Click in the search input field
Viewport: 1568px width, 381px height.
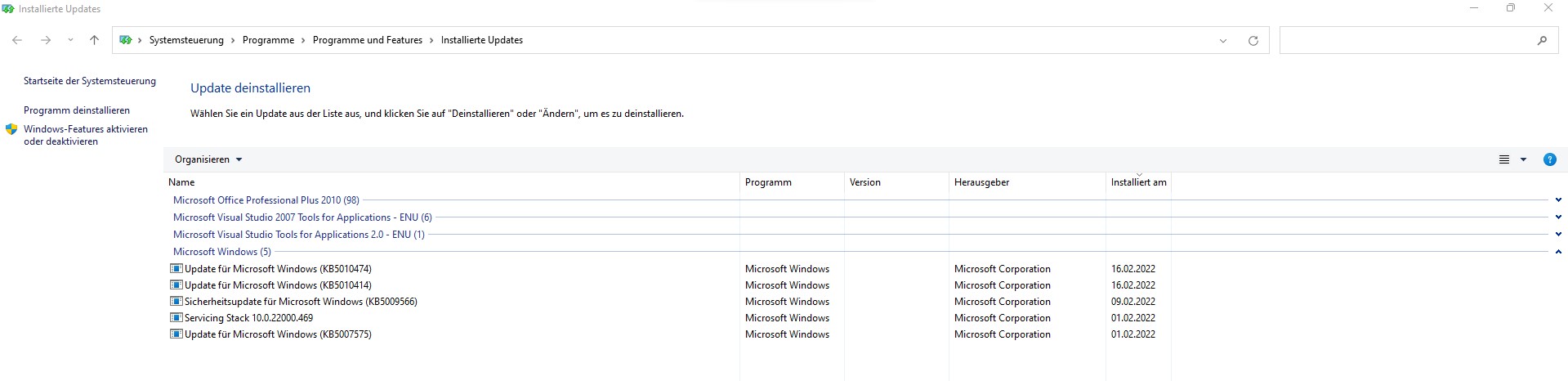pos(1405,41)
